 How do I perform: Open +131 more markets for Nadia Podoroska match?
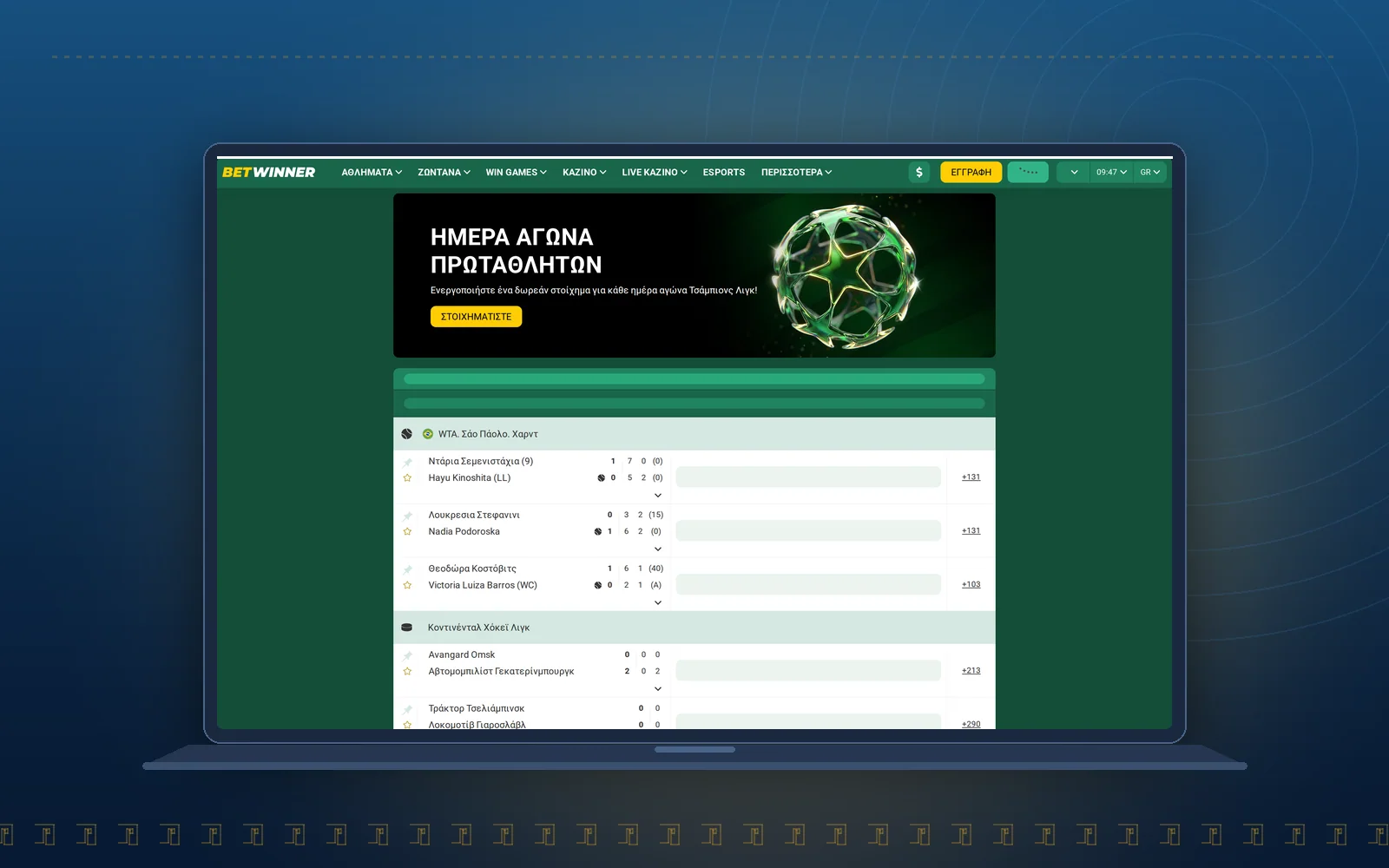[x=971, y=531]
